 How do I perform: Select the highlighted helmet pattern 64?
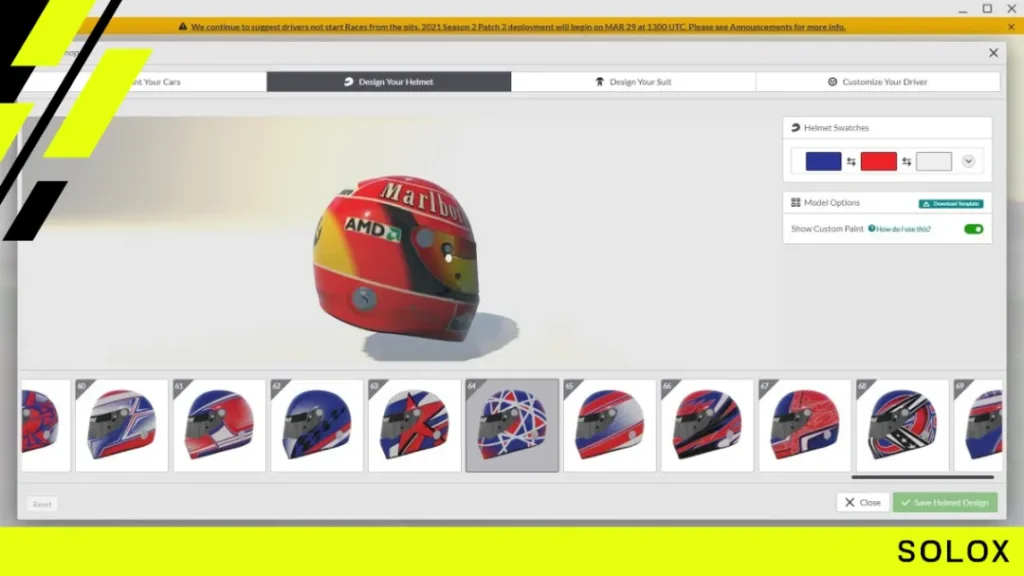[512, 425]
